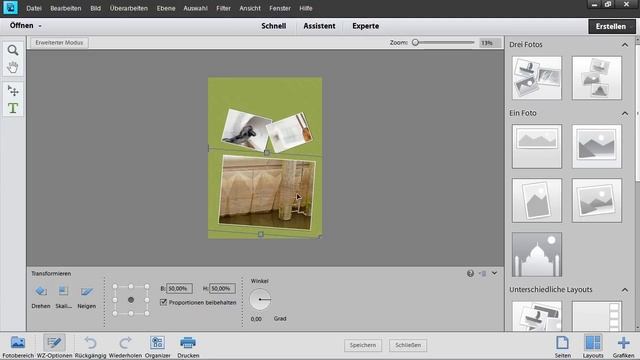This screenshot has height=360, width=640.
Task: Switch to Assistent mode tab
Action: click(x=319, y=26)
